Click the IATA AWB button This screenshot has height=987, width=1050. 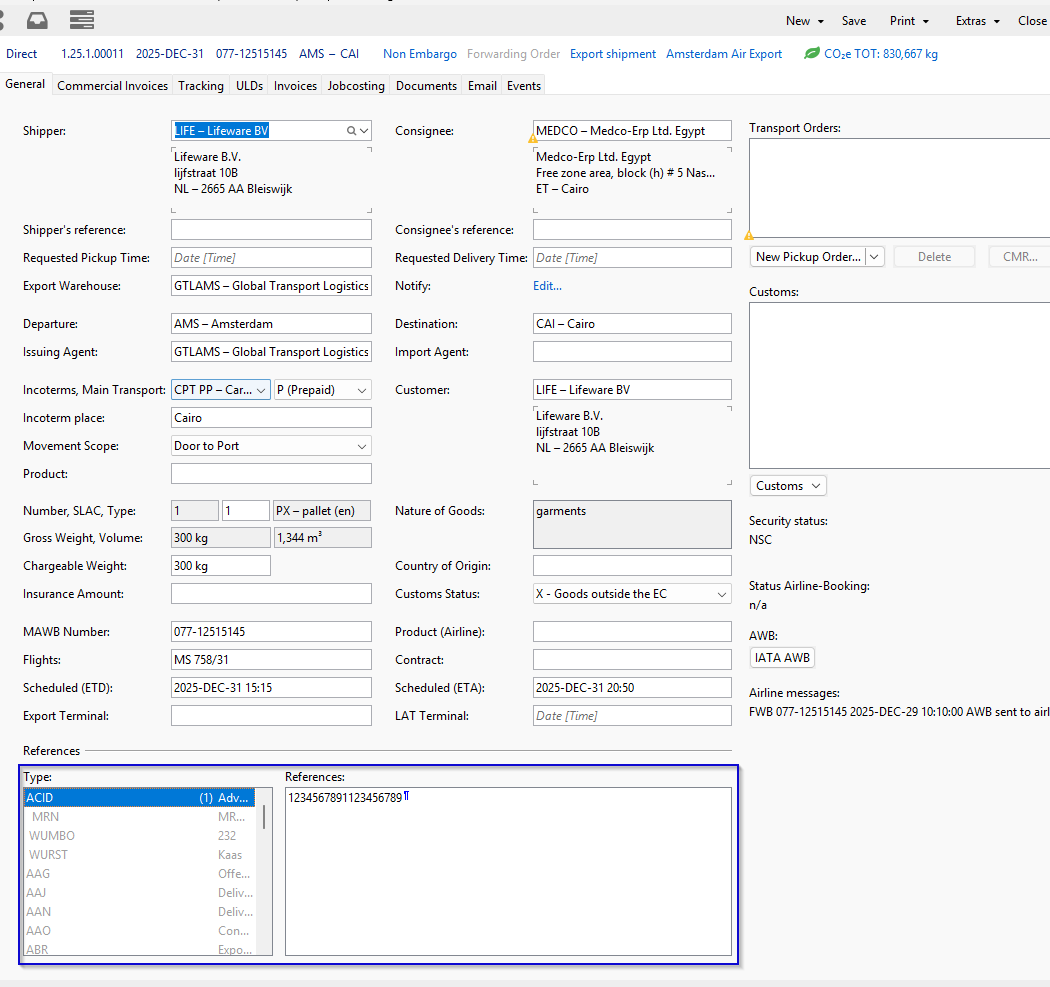tap(782, 658)
